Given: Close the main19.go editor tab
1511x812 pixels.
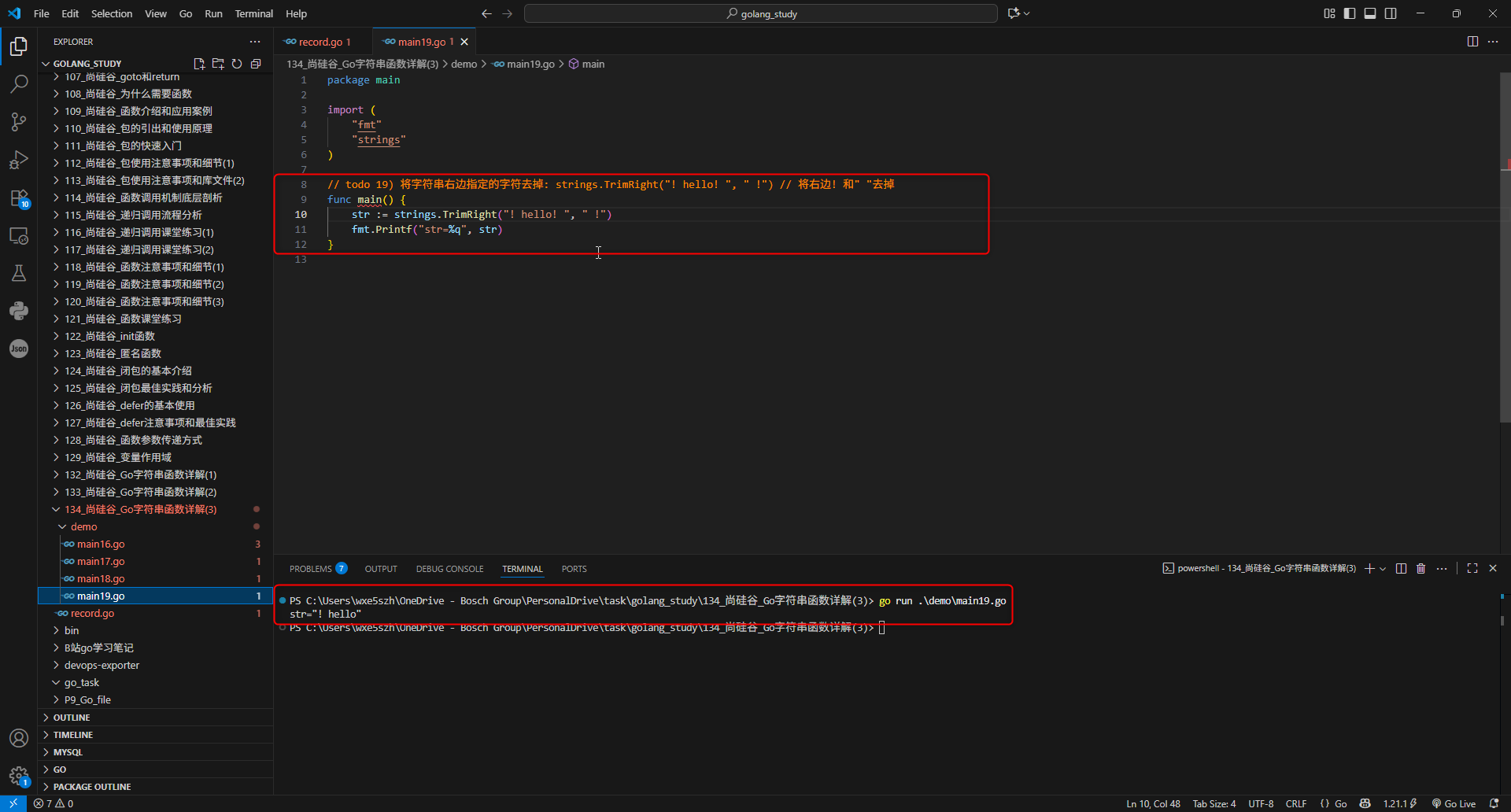Looking at the screenshot, I should point(464,42).
